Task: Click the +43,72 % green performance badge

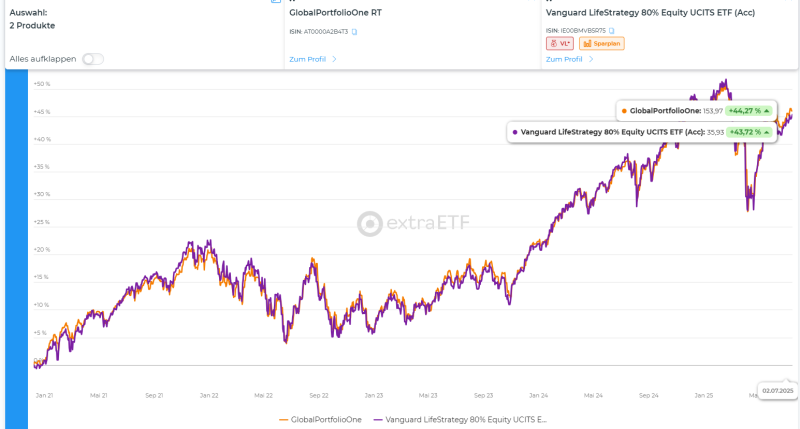Action: click(x=748, y=132)
